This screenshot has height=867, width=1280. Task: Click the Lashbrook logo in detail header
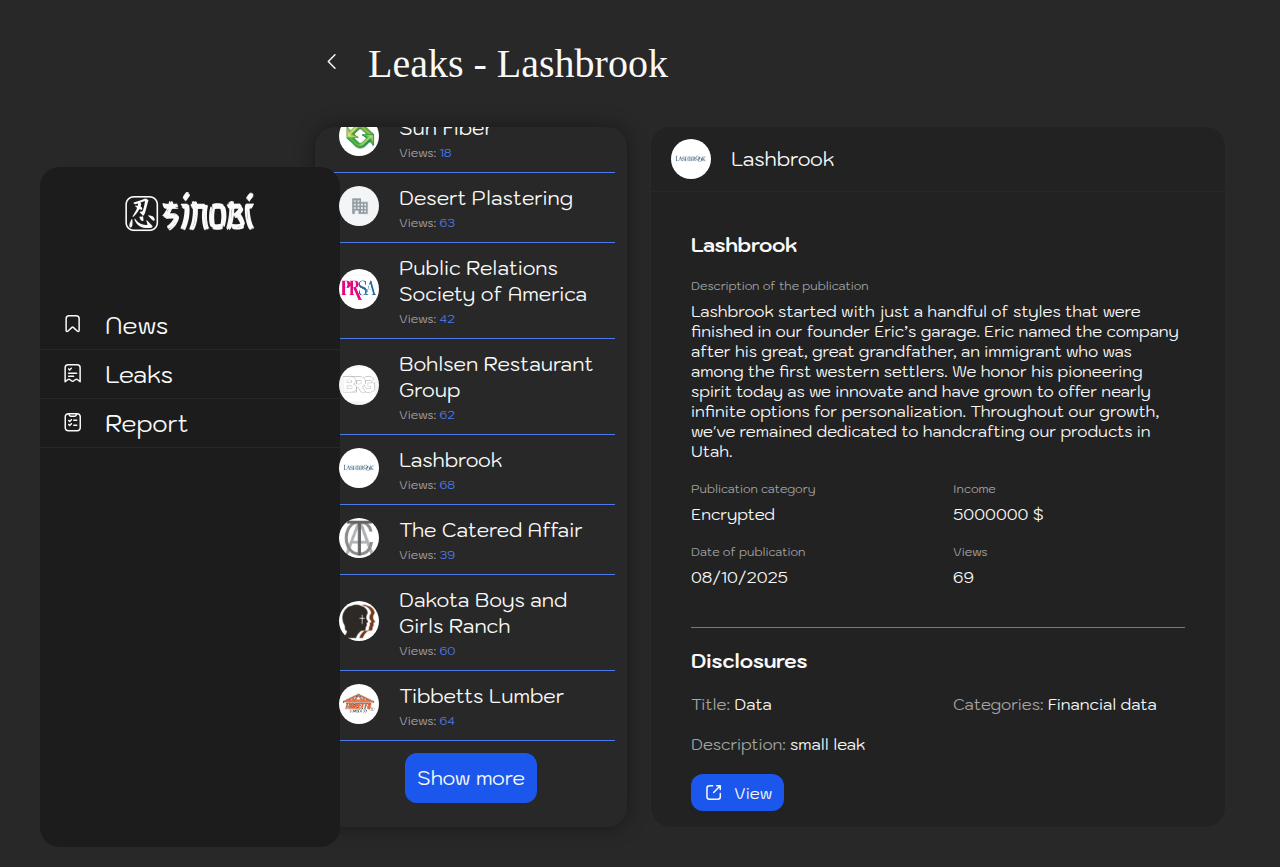(691, 159)
